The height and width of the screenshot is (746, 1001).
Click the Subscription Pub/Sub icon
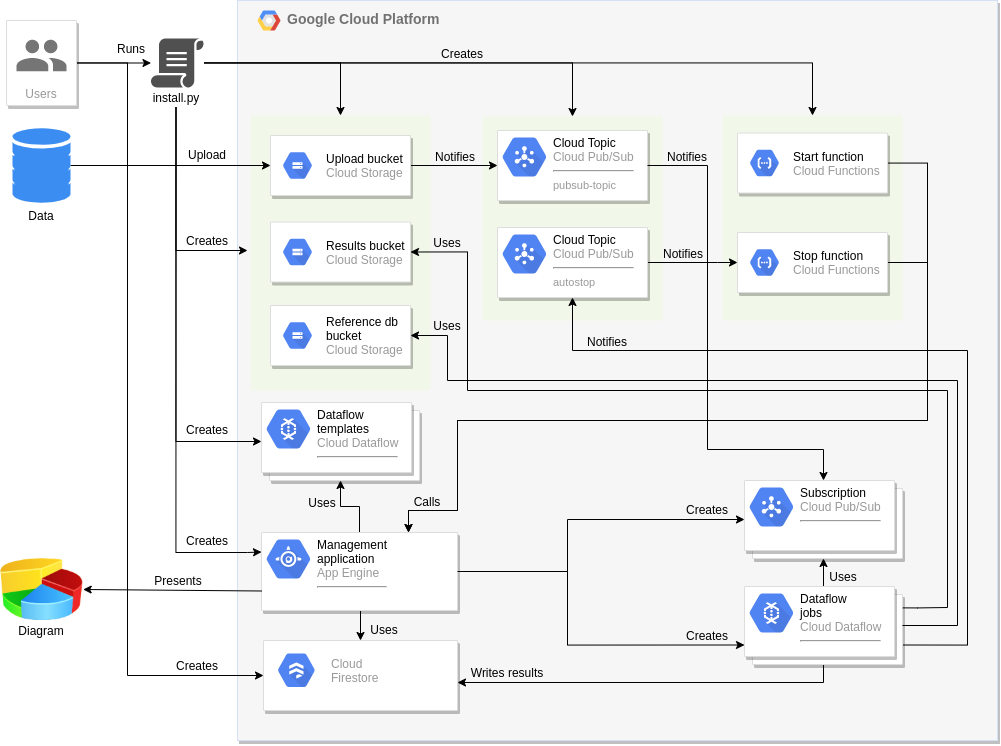(x=771, y=507)
